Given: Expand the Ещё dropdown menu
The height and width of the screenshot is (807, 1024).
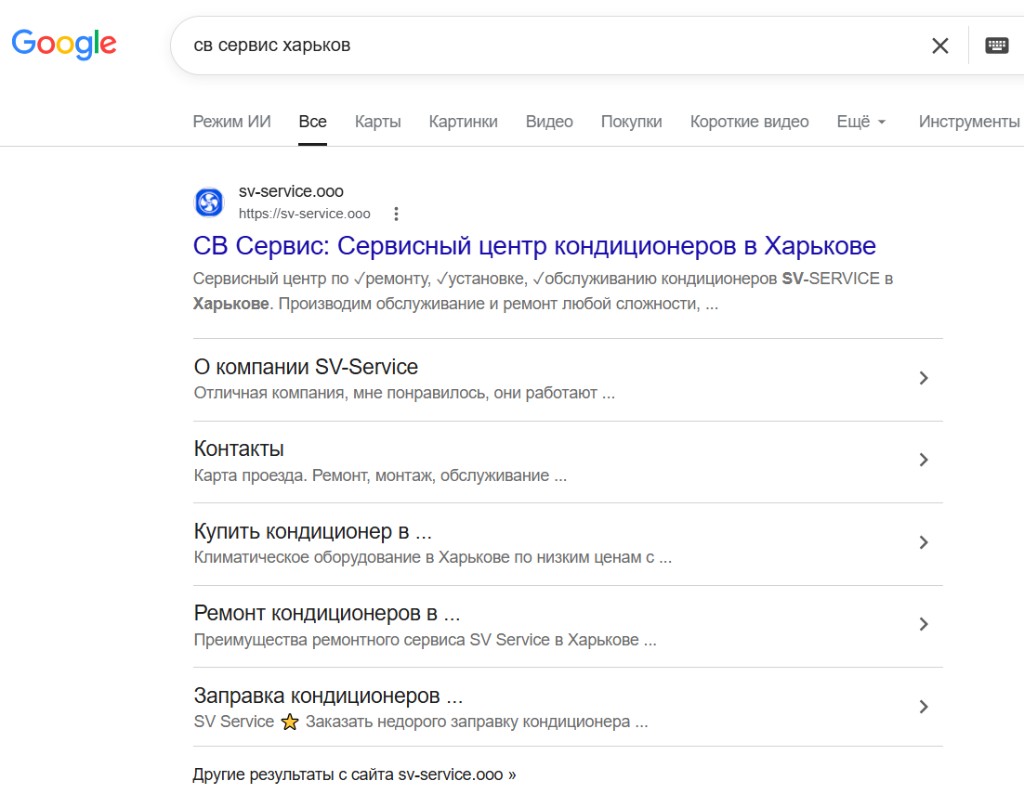Looking at the screenshot, I should pos(861,121).
